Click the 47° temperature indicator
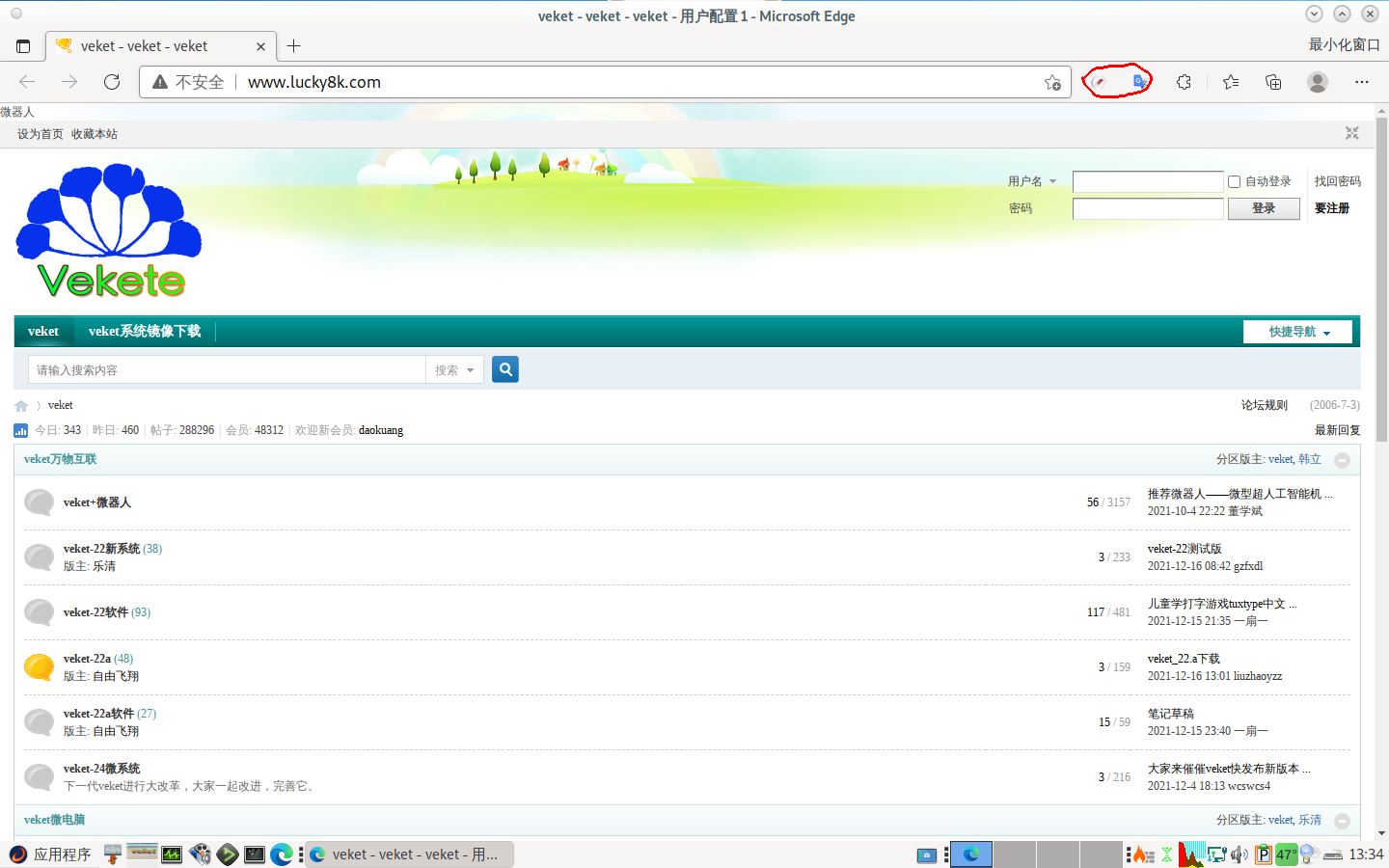Screen dimensions: 1389x868 point(1287,854)
